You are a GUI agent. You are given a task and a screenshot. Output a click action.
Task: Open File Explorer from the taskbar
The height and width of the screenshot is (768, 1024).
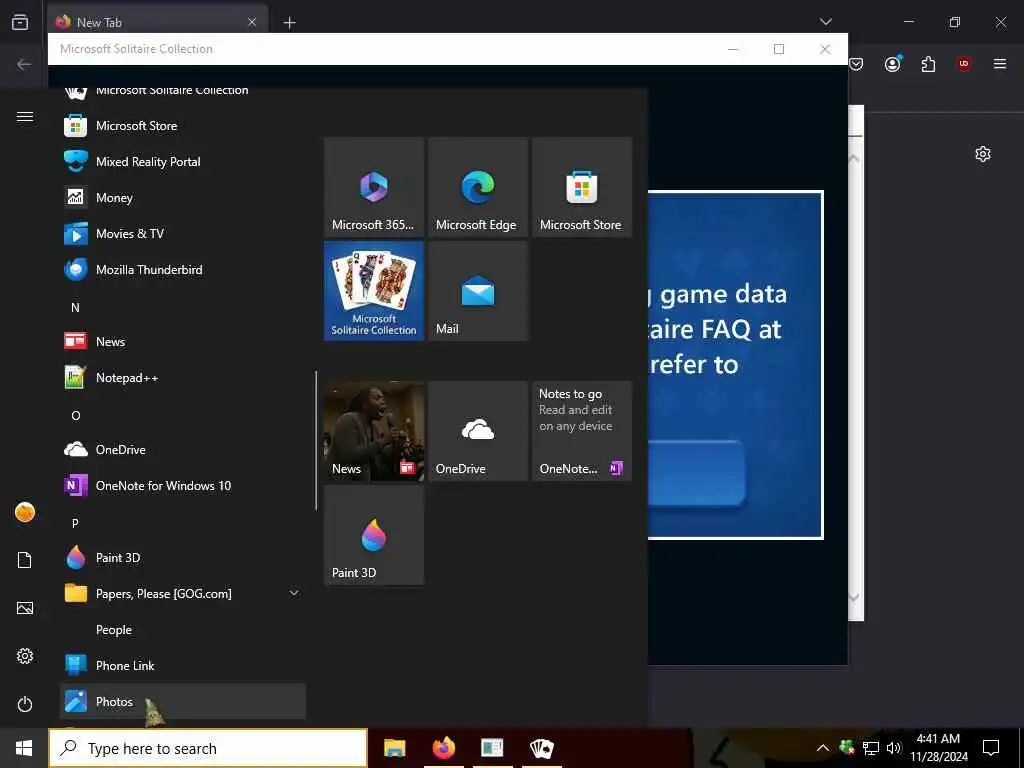[x=394, y=748]
